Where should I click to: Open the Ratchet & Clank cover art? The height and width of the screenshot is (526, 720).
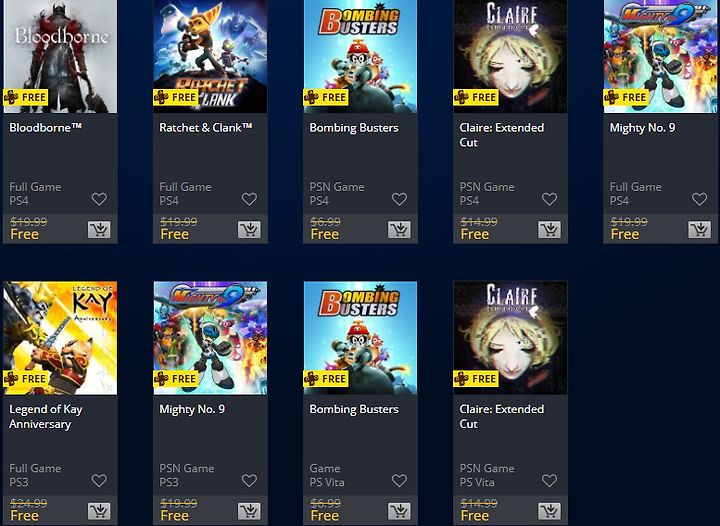pyautogui.click(x=210, y=56)
